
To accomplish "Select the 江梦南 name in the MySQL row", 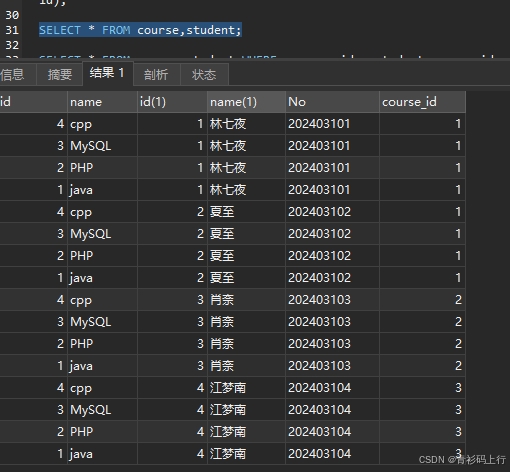I will point(246,410).
